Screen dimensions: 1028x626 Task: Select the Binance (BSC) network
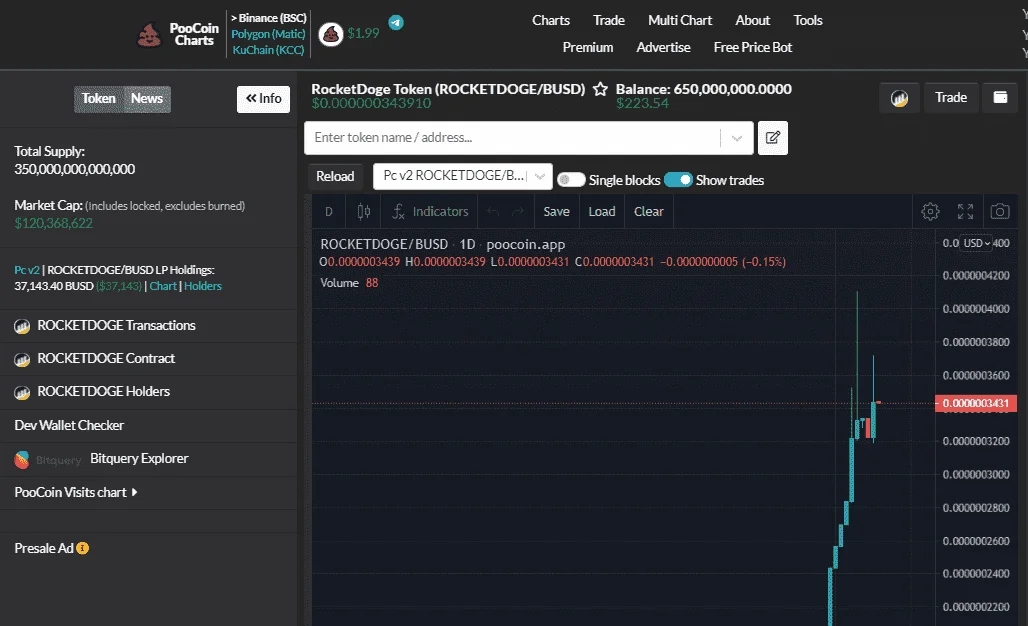click(x=269, y=18)
